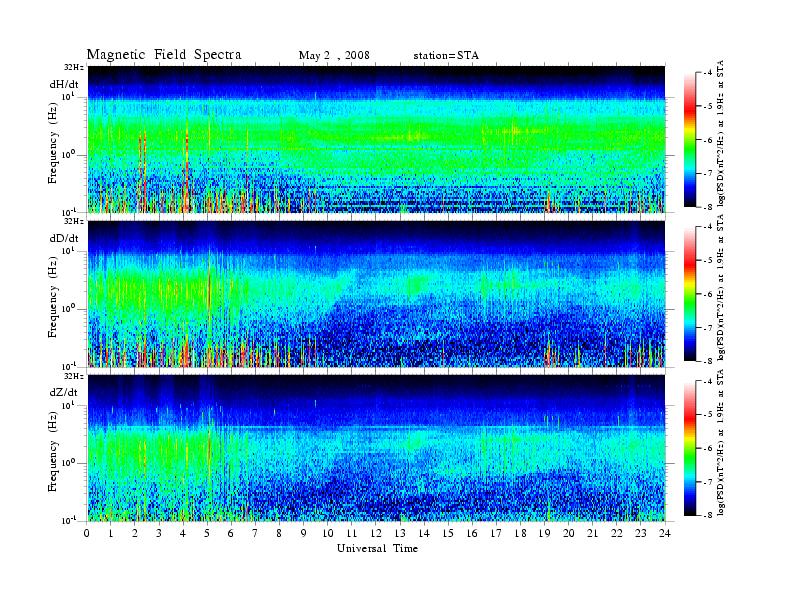Image resolution: width=792 pixels, height=612 pixels.
Task: Click the "-4" value on dH/dt color bar
Action: (x=708, y=73)
